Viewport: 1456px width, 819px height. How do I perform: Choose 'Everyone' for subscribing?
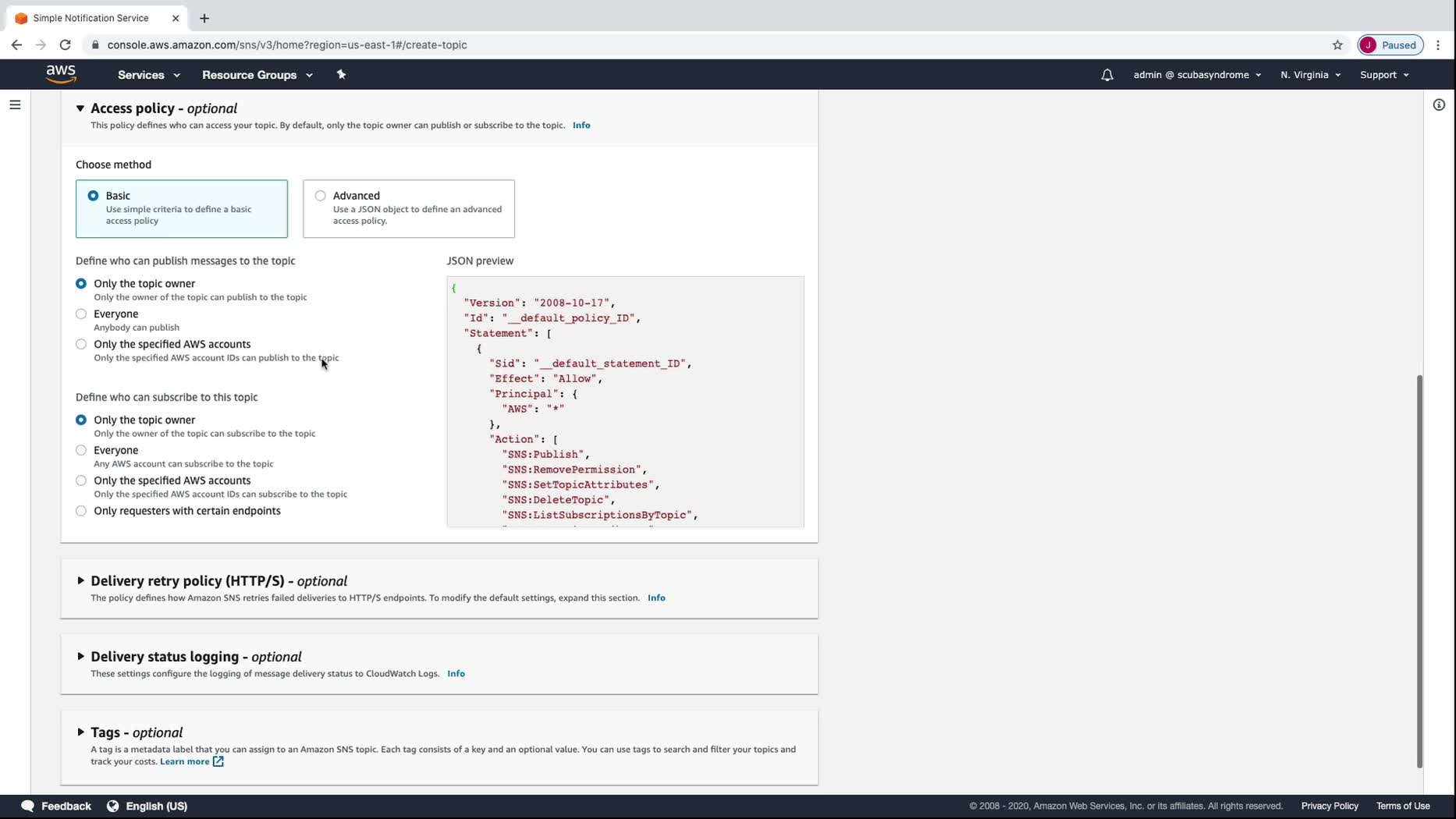click(x=81, y=451)
